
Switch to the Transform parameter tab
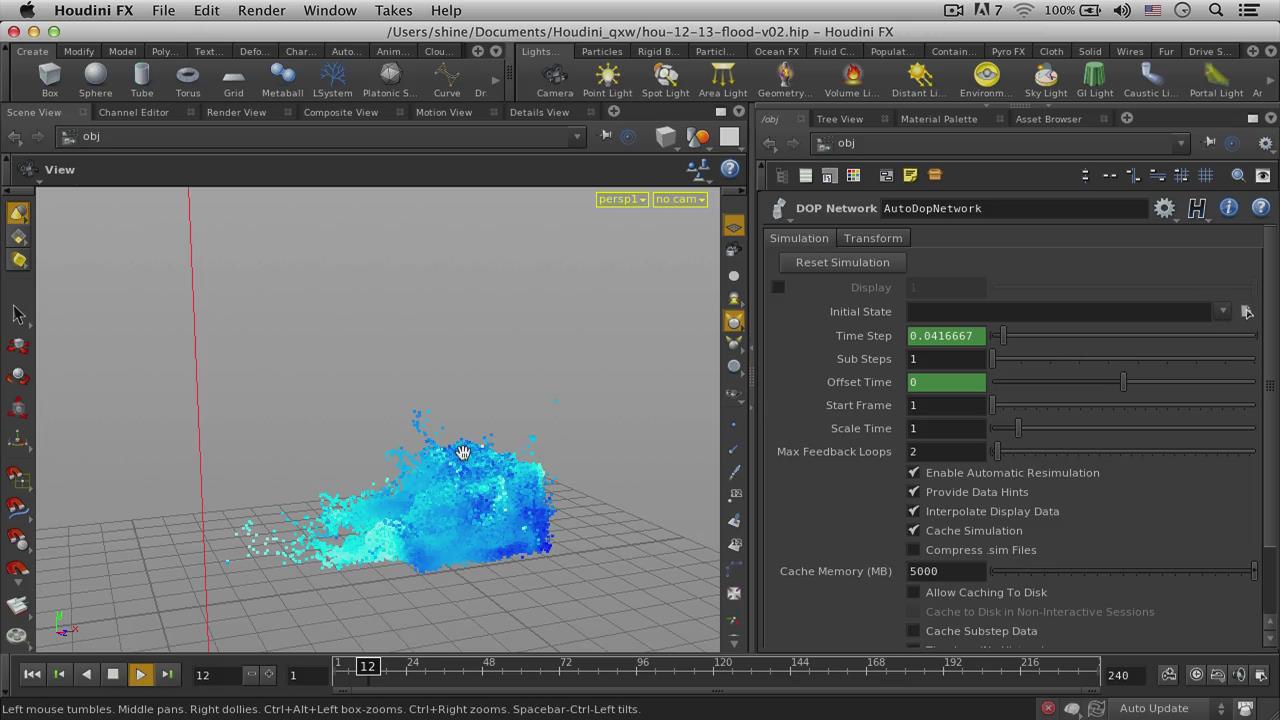(x=873, y=238)
